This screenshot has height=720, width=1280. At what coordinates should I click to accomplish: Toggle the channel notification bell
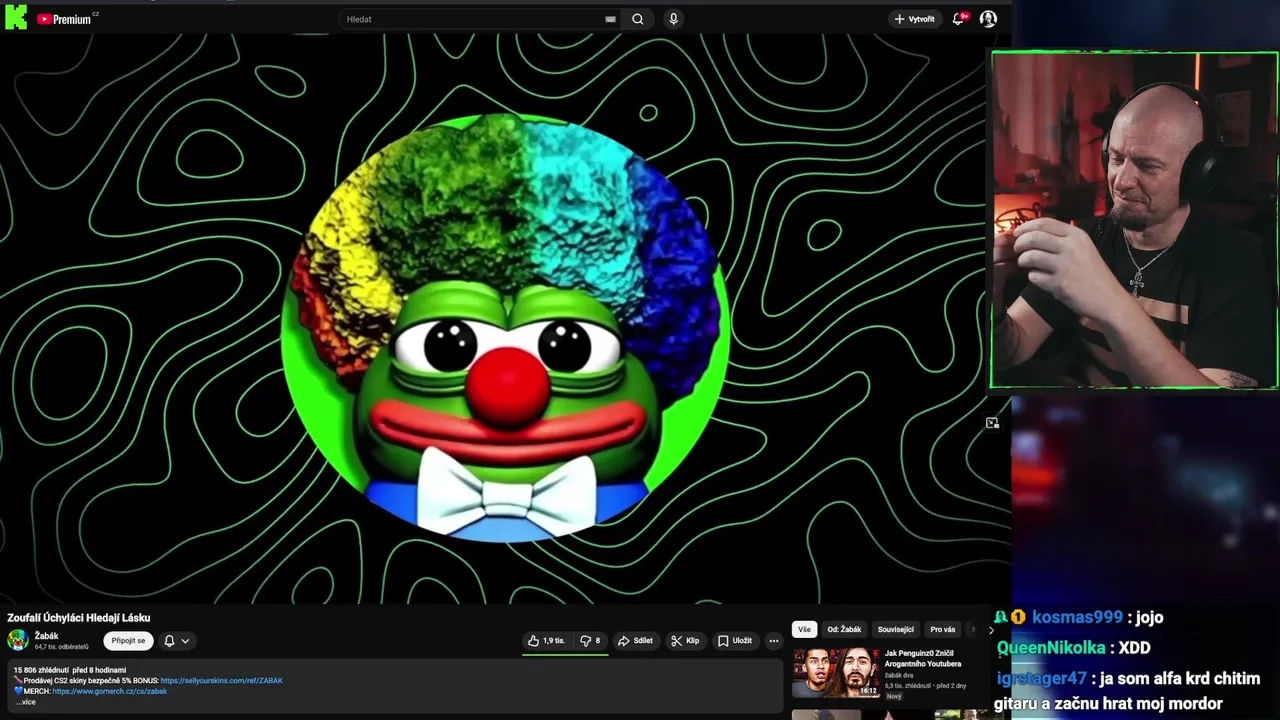[x=169, y=641]
